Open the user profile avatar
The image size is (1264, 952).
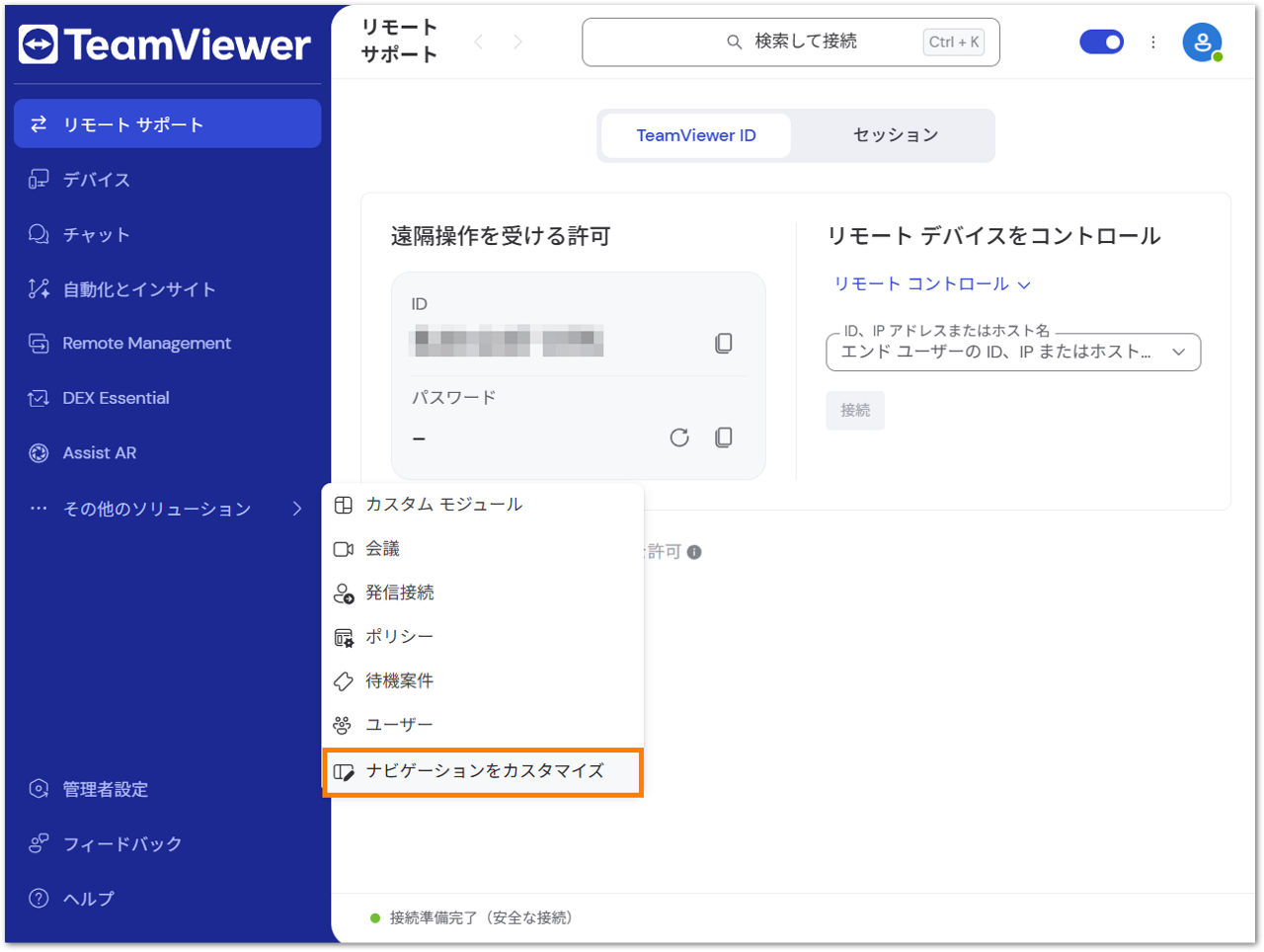(1202, 42)
